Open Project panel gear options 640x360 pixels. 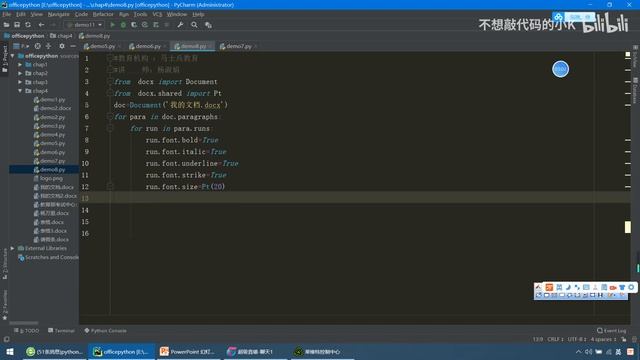[62, 47]
